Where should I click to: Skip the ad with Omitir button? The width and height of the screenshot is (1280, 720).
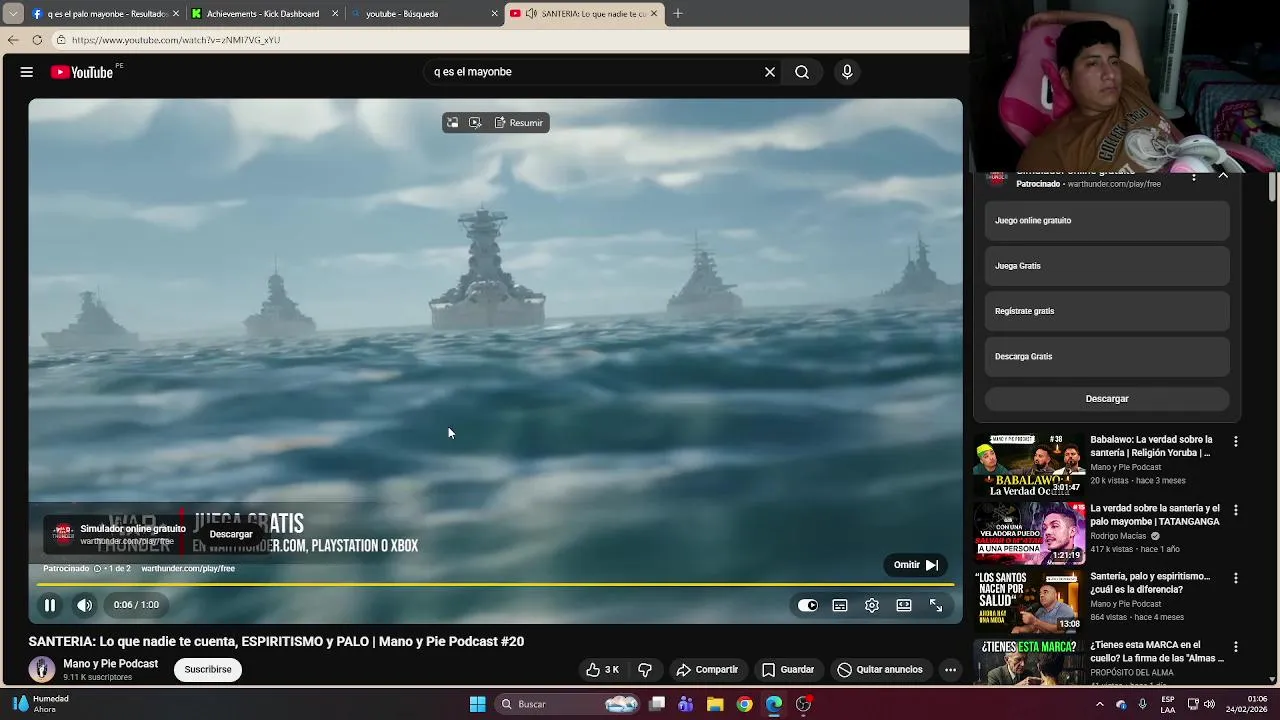click(915, 565)
